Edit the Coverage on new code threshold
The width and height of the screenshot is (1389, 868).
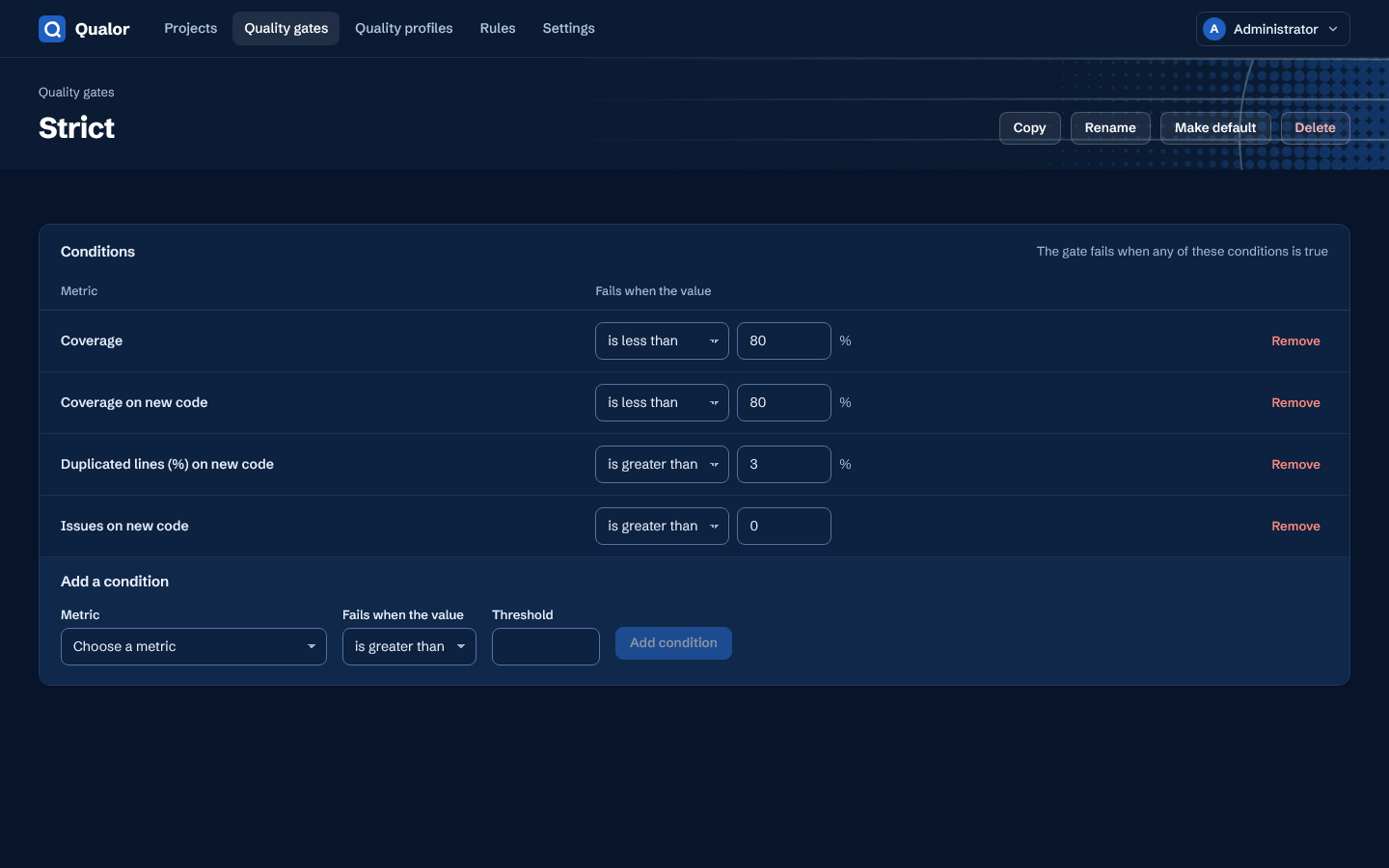click(x=784, y=402)
